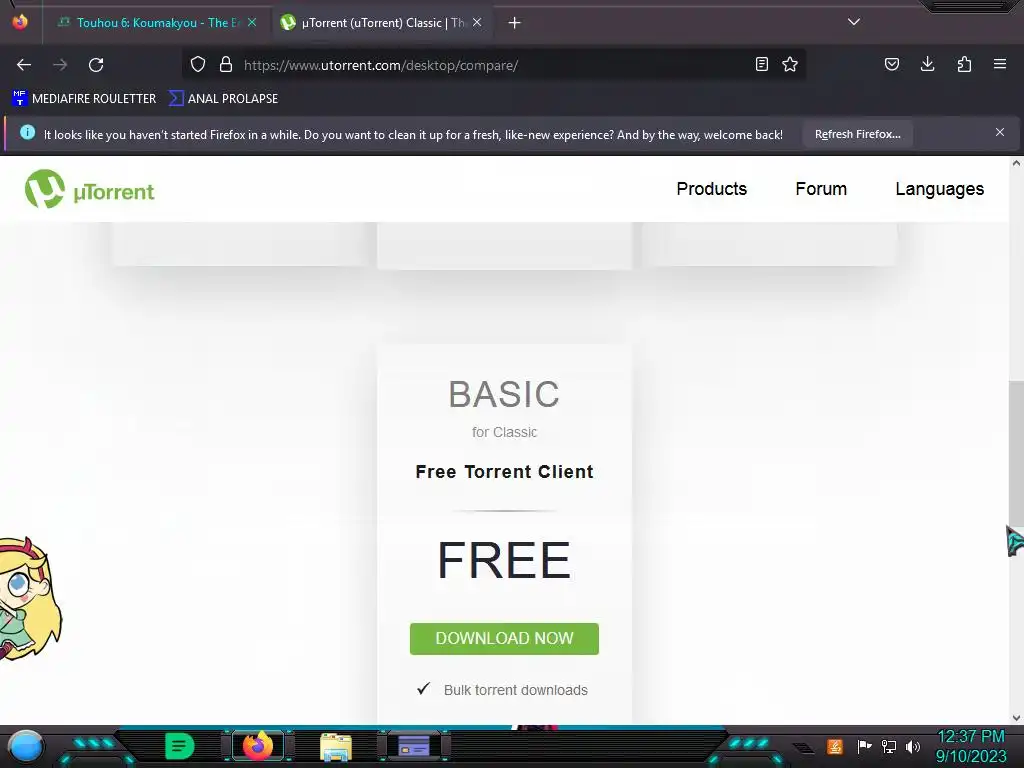Click the cartoon character desktop mascot
This screenshot has width=1024, height=768.
(29, 598)
